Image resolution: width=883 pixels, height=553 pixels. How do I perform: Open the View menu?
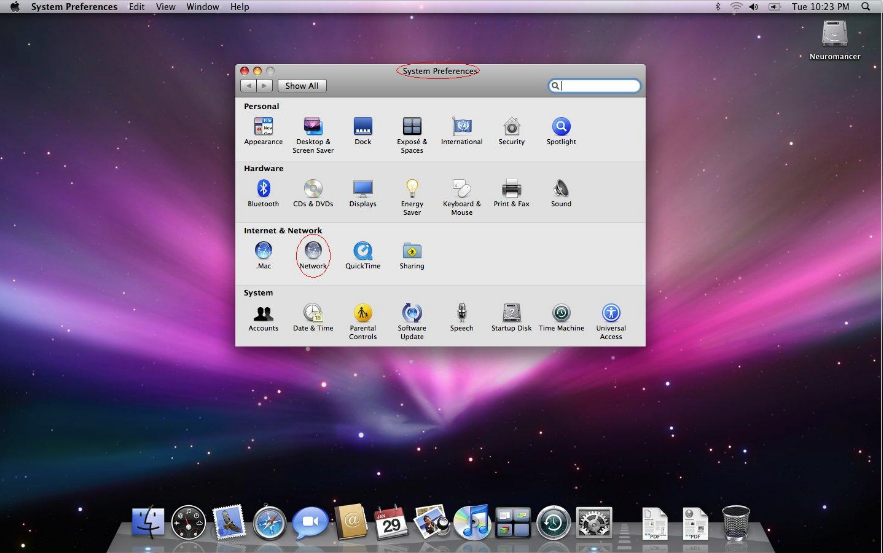pos(166,7)
